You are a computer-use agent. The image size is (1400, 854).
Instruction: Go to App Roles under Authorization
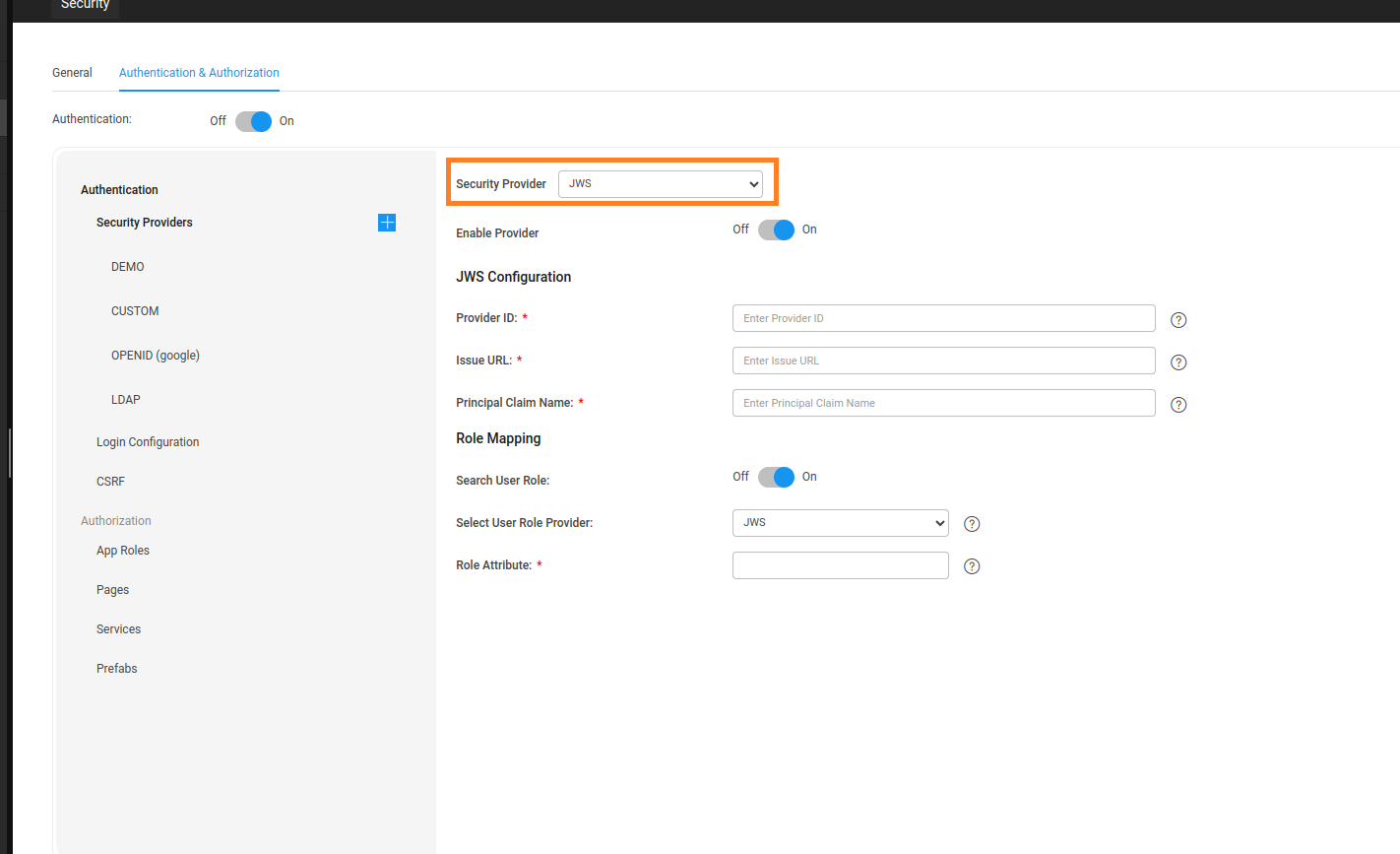[x=123, y=551]
